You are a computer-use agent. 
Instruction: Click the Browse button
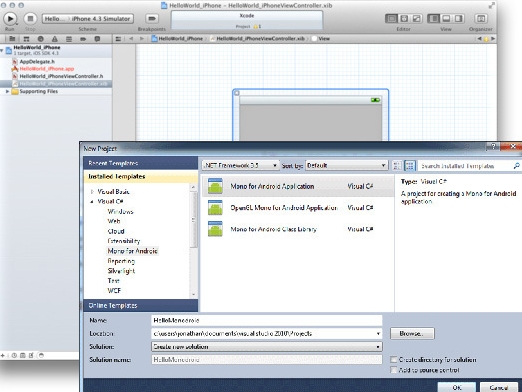[412, 334]
